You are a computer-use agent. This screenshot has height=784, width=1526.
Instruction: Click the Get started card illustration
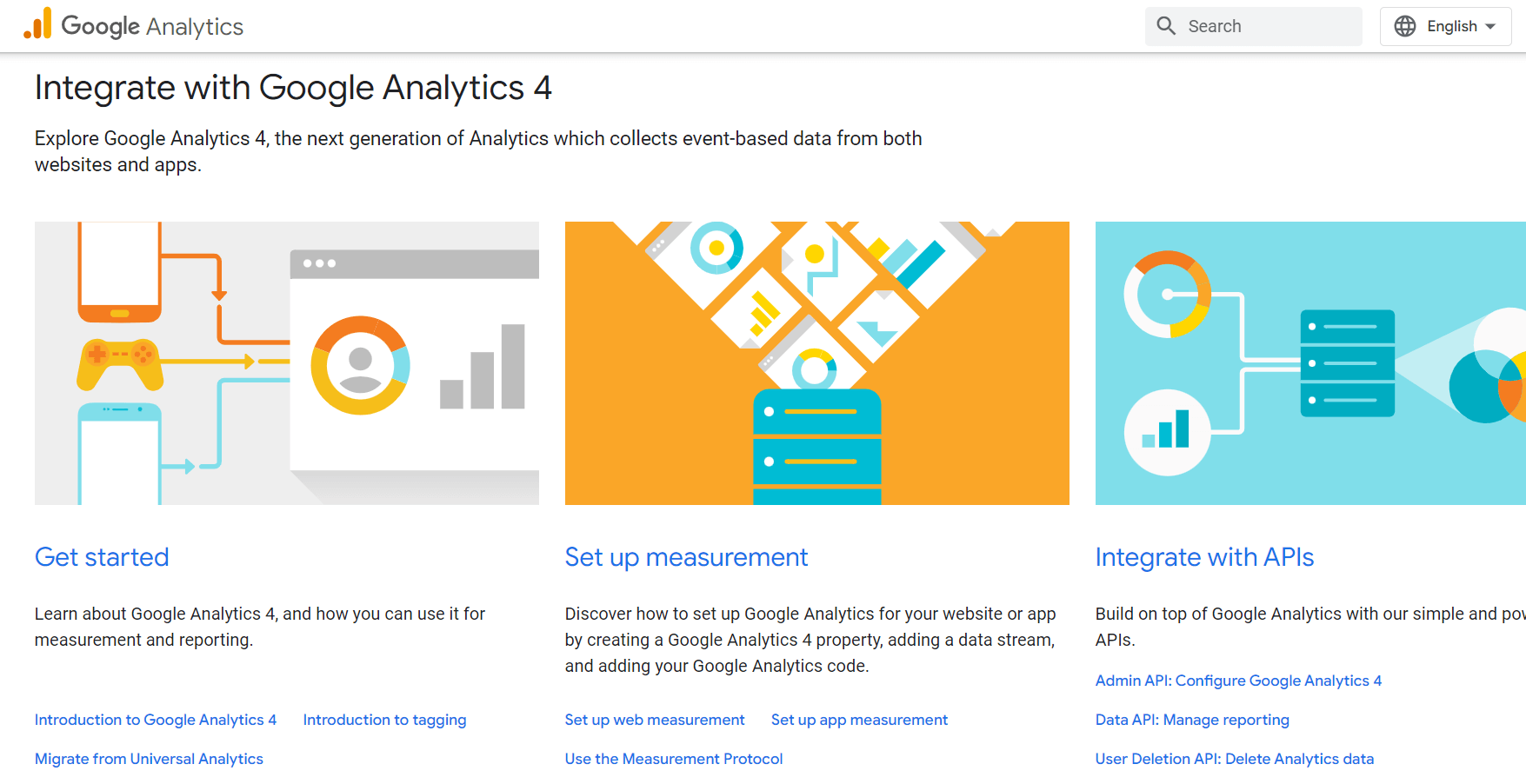286,362
